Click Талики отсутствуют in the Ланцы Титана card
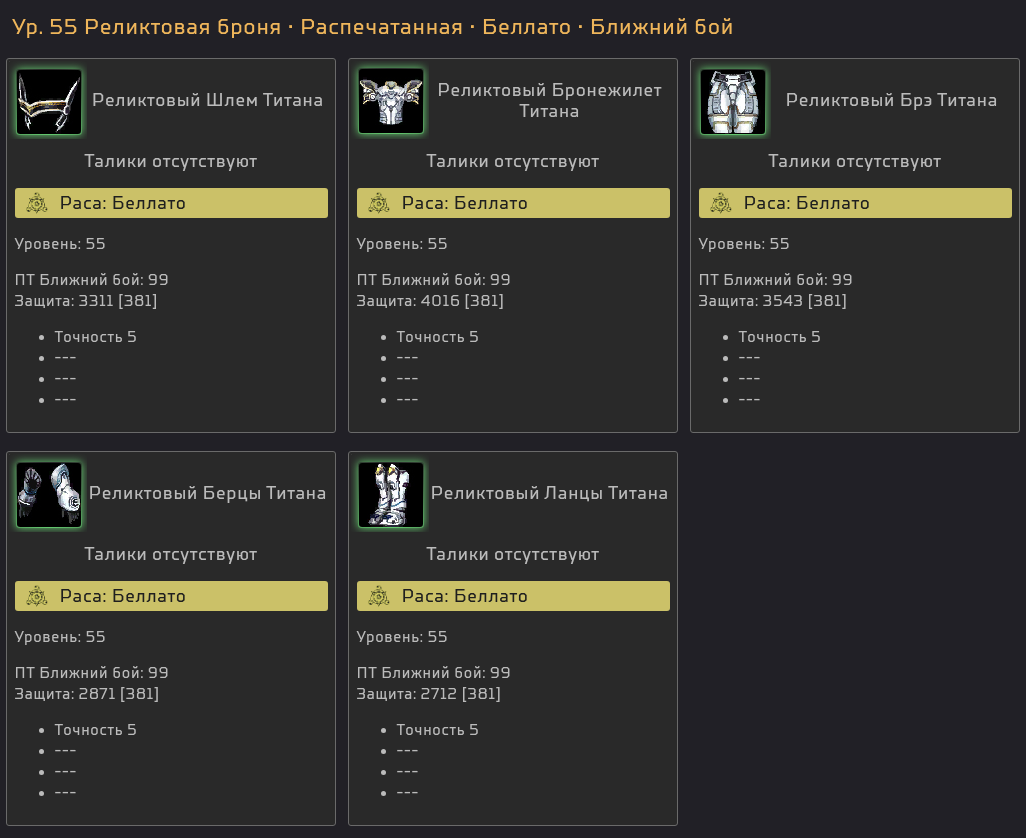 coord(513,555)
